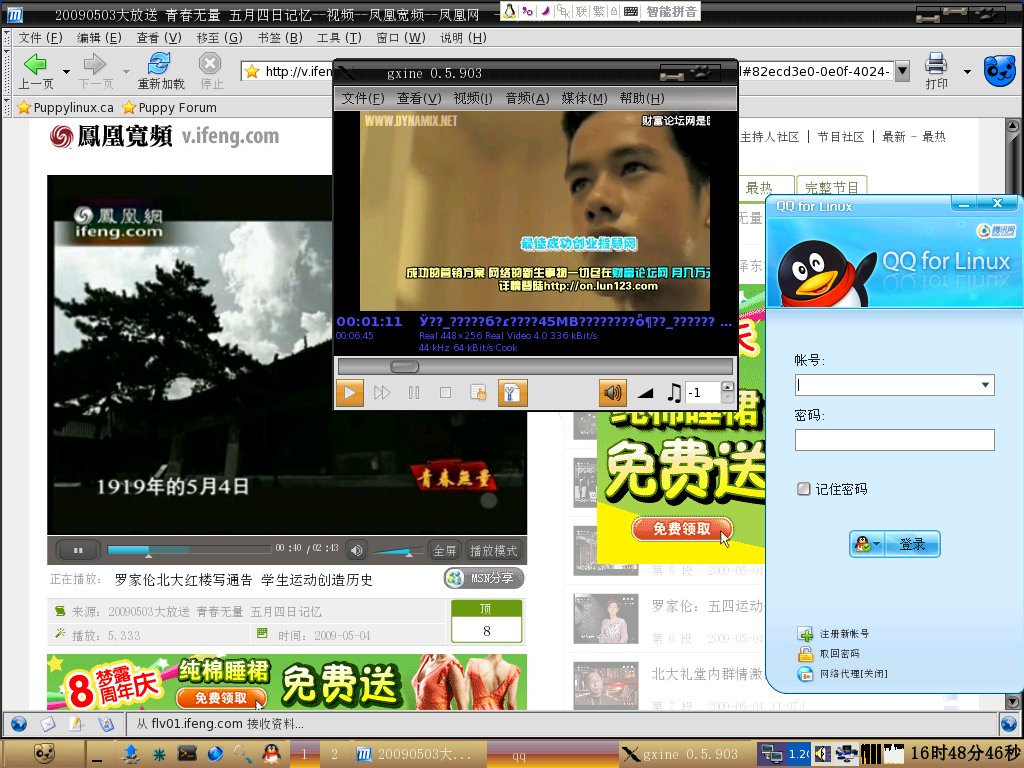Image resolution: width=1024 pixels, height=768 pixels.
Task: Click the gxine play button
Action: tap(349, 393)
